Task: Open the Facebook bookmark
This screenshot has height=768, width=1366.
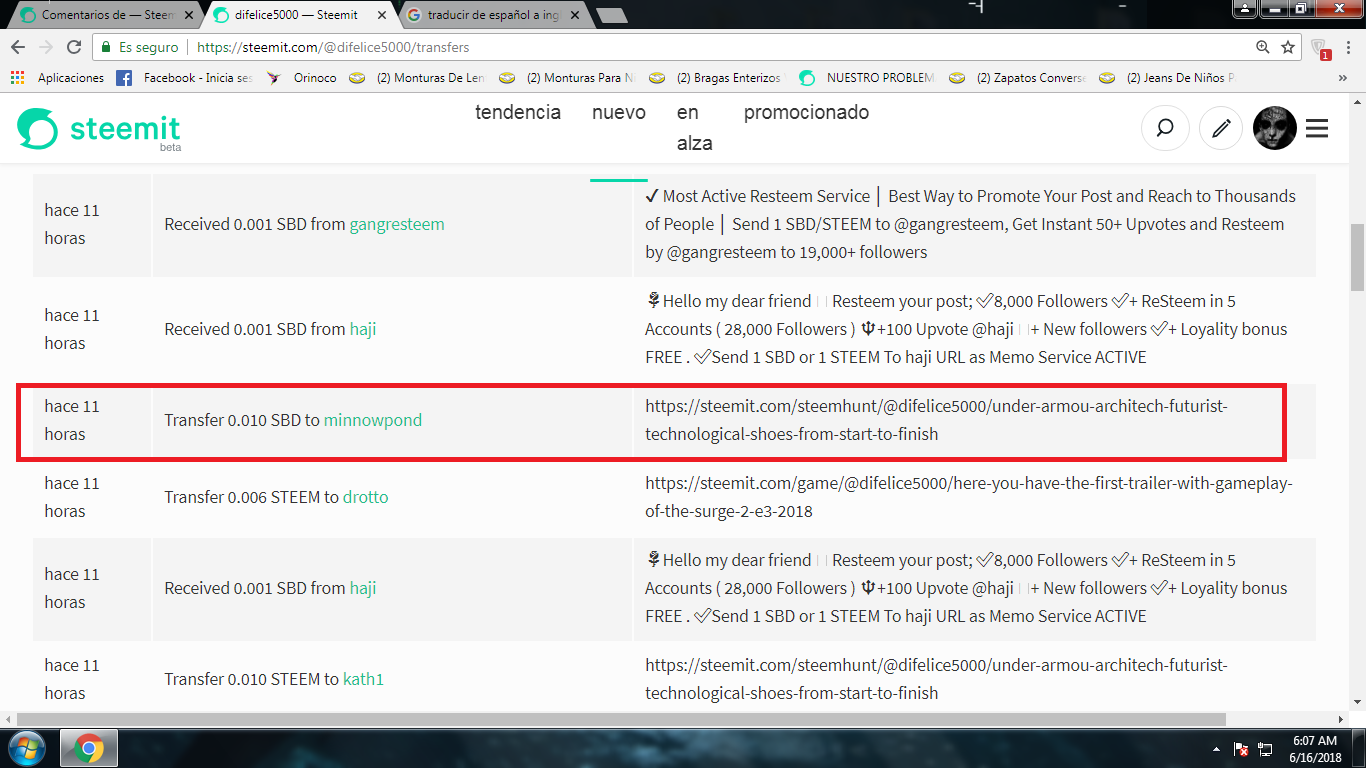Action: (186, 77)
